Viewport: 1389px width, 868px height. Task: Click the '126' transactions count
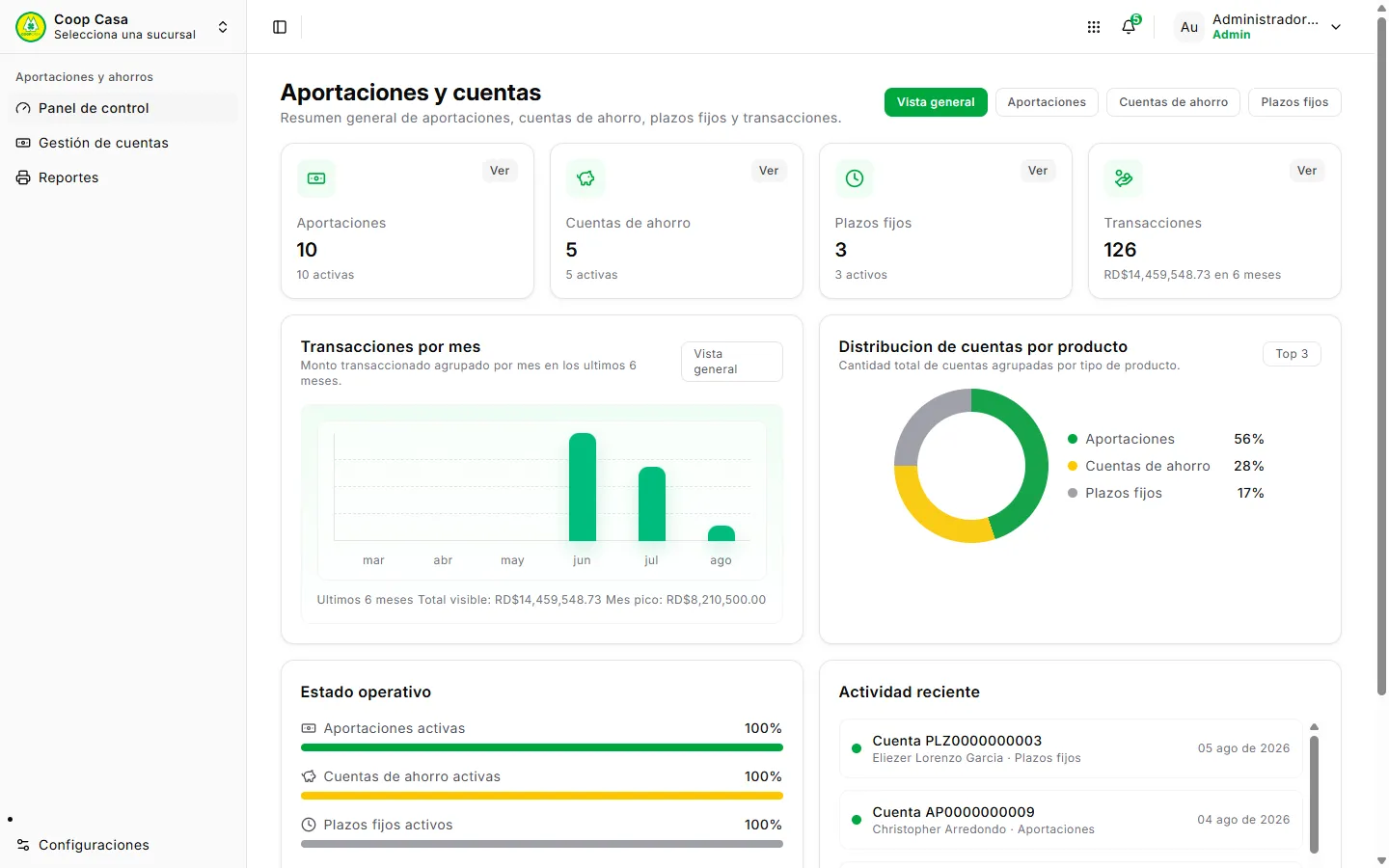[1120, 250]
